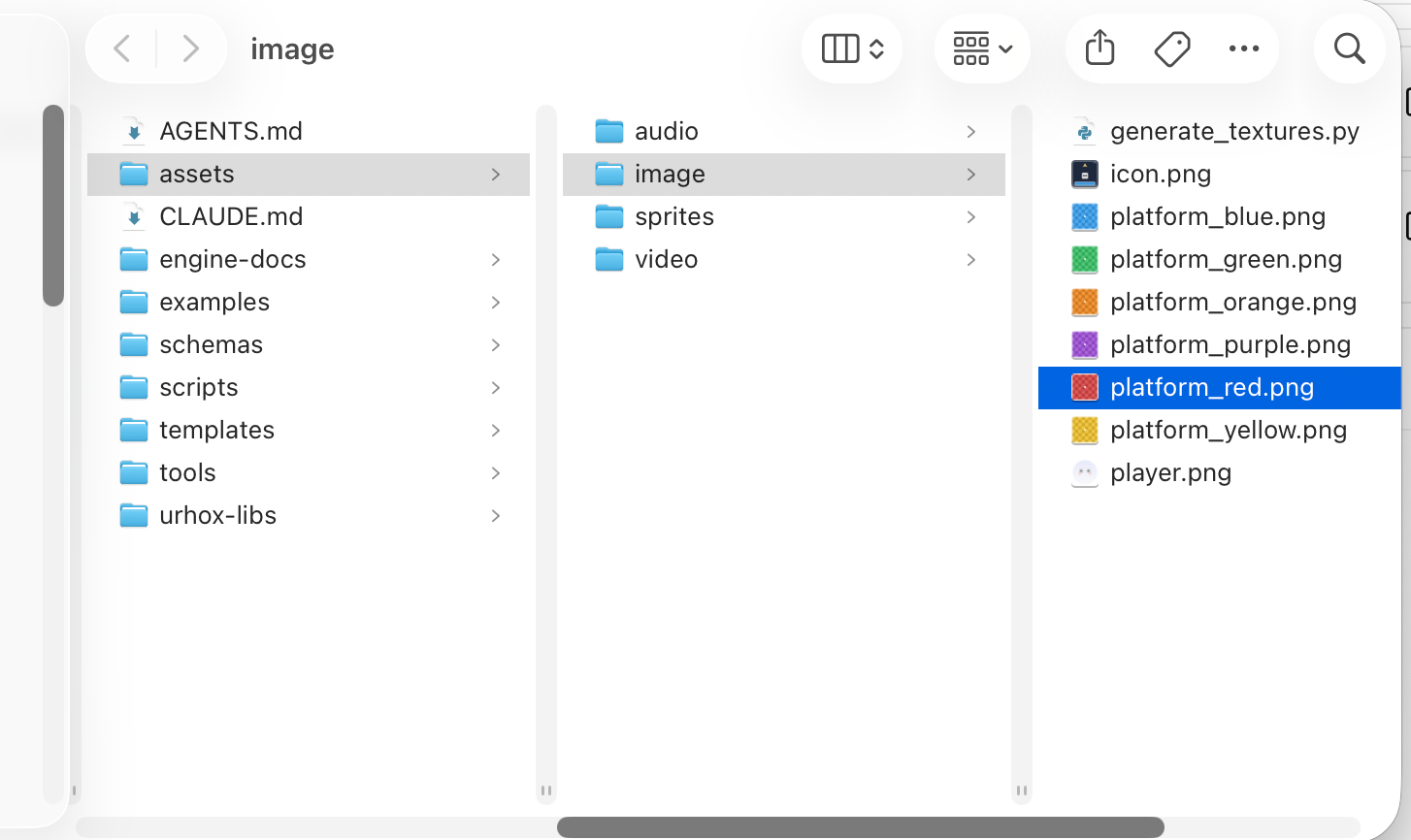Go forward with the right chevron
Screen dimensions: 1411x840
[190, 48]
